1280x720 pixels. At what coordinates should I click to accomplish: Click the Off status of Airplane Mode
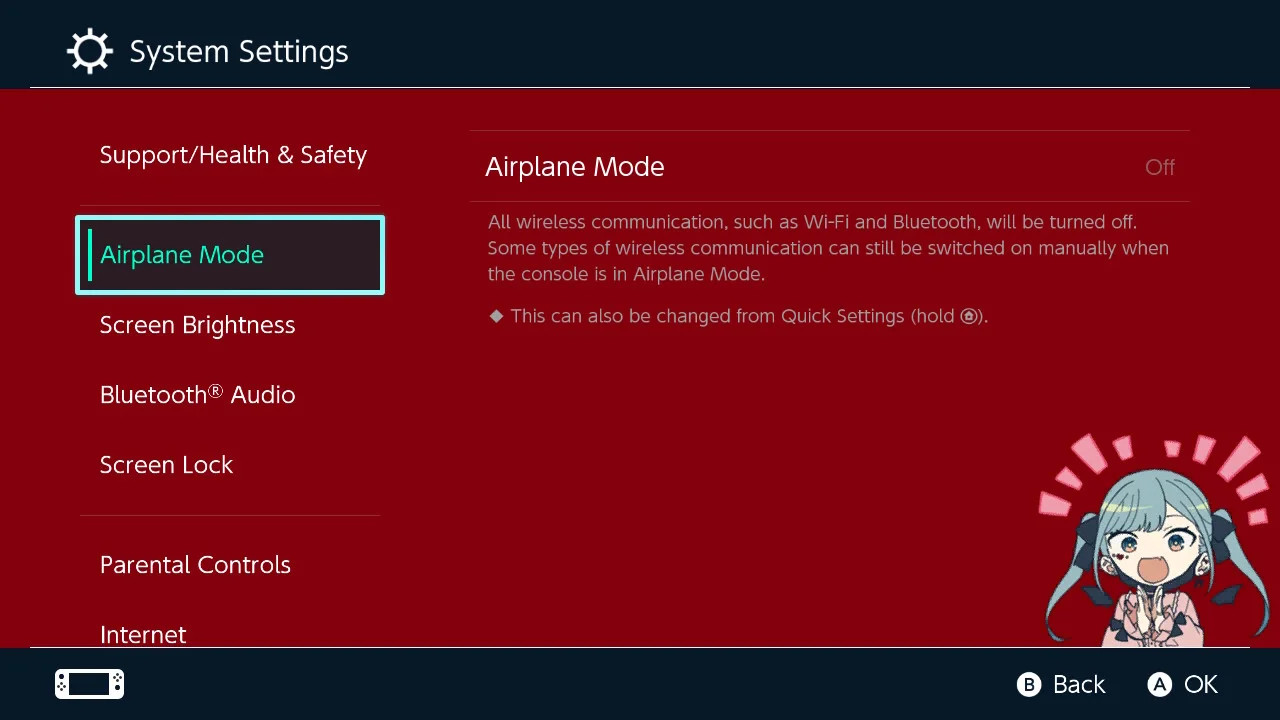click(x=1159, y=167)
